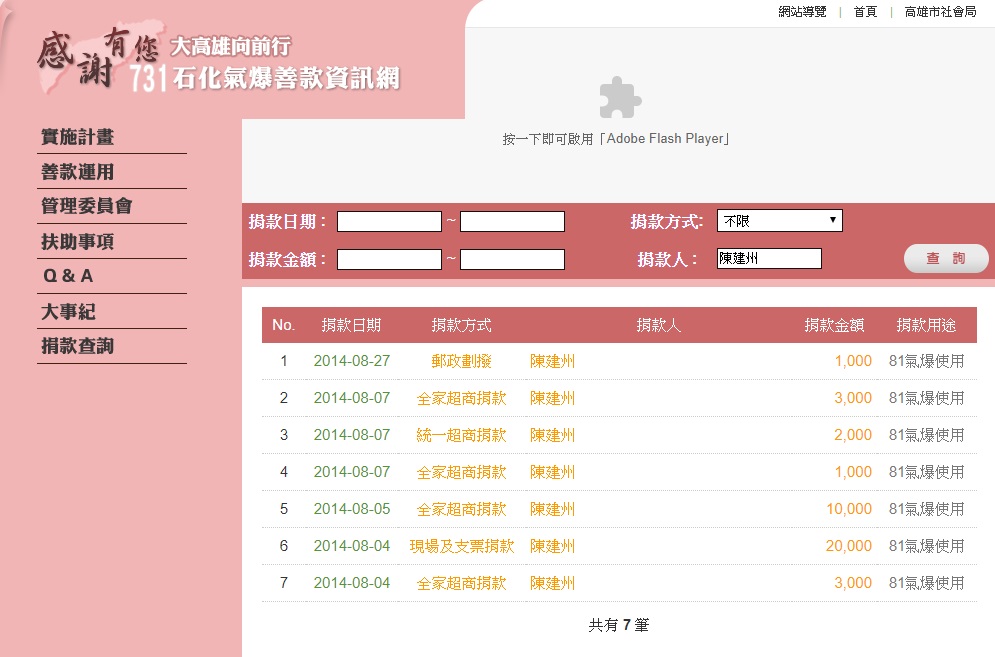The width and height of the screenshot is (995, 657).
Task: Click the Adobe Flash Player puzzle plugin icon
Action: coord(619,98)
